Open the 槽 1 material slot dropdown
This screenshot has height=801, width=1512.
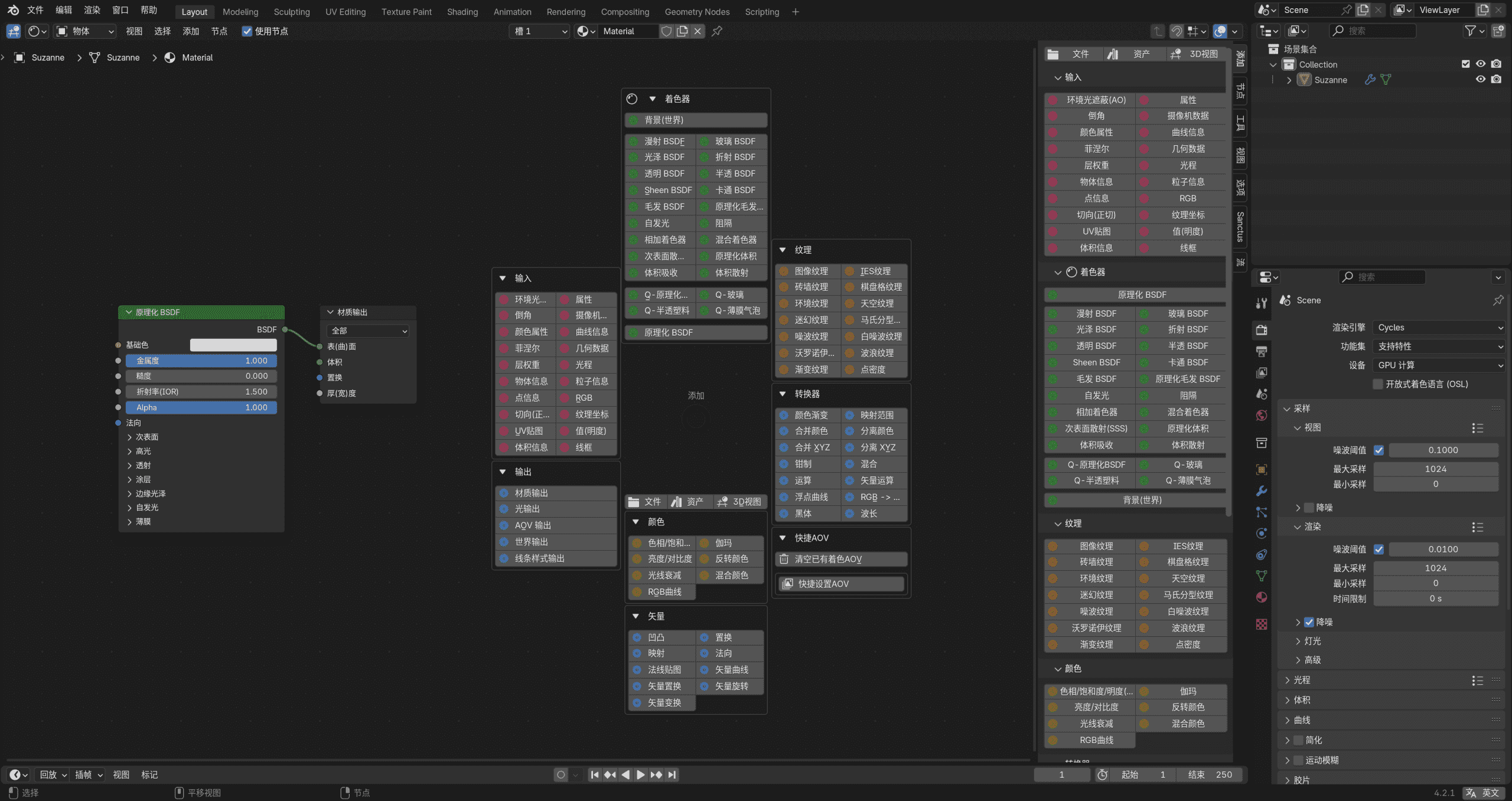(540, 31)
